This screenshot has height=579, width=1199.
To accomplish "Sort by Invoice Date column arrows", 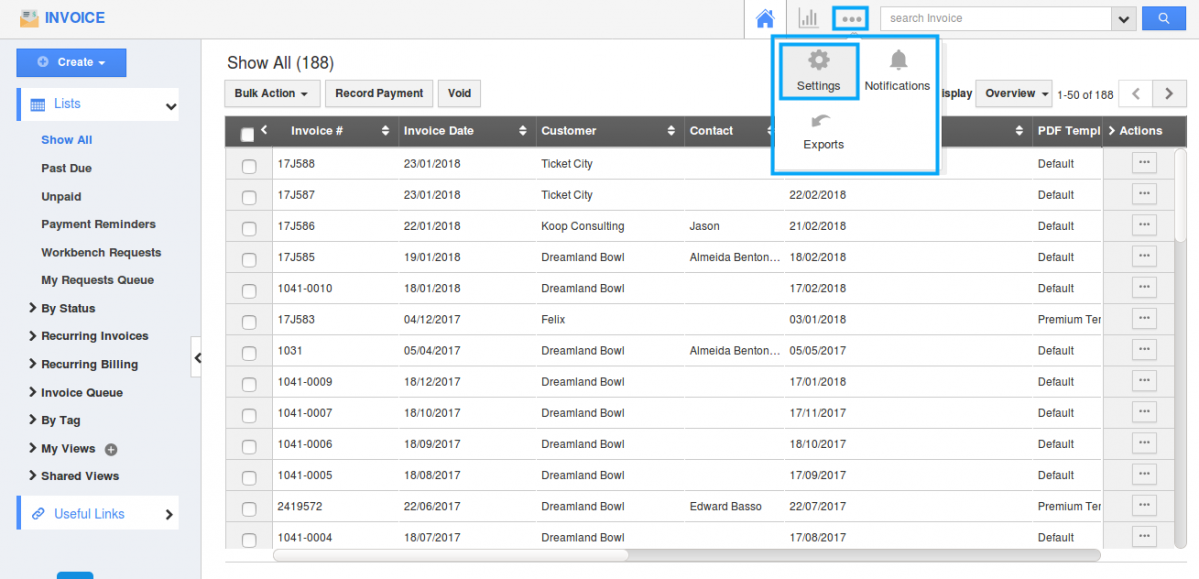I will click(x=523, y=131).
